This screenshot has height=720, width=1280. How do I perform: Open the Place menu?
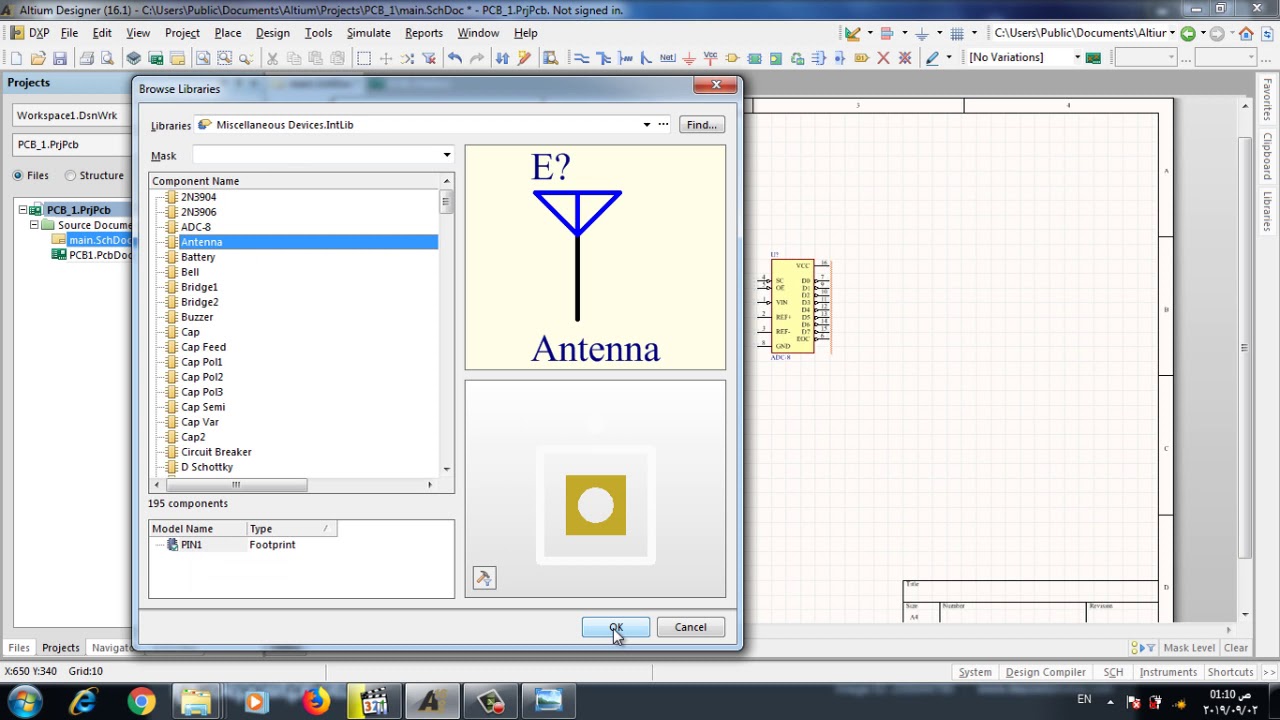point(227,33)
